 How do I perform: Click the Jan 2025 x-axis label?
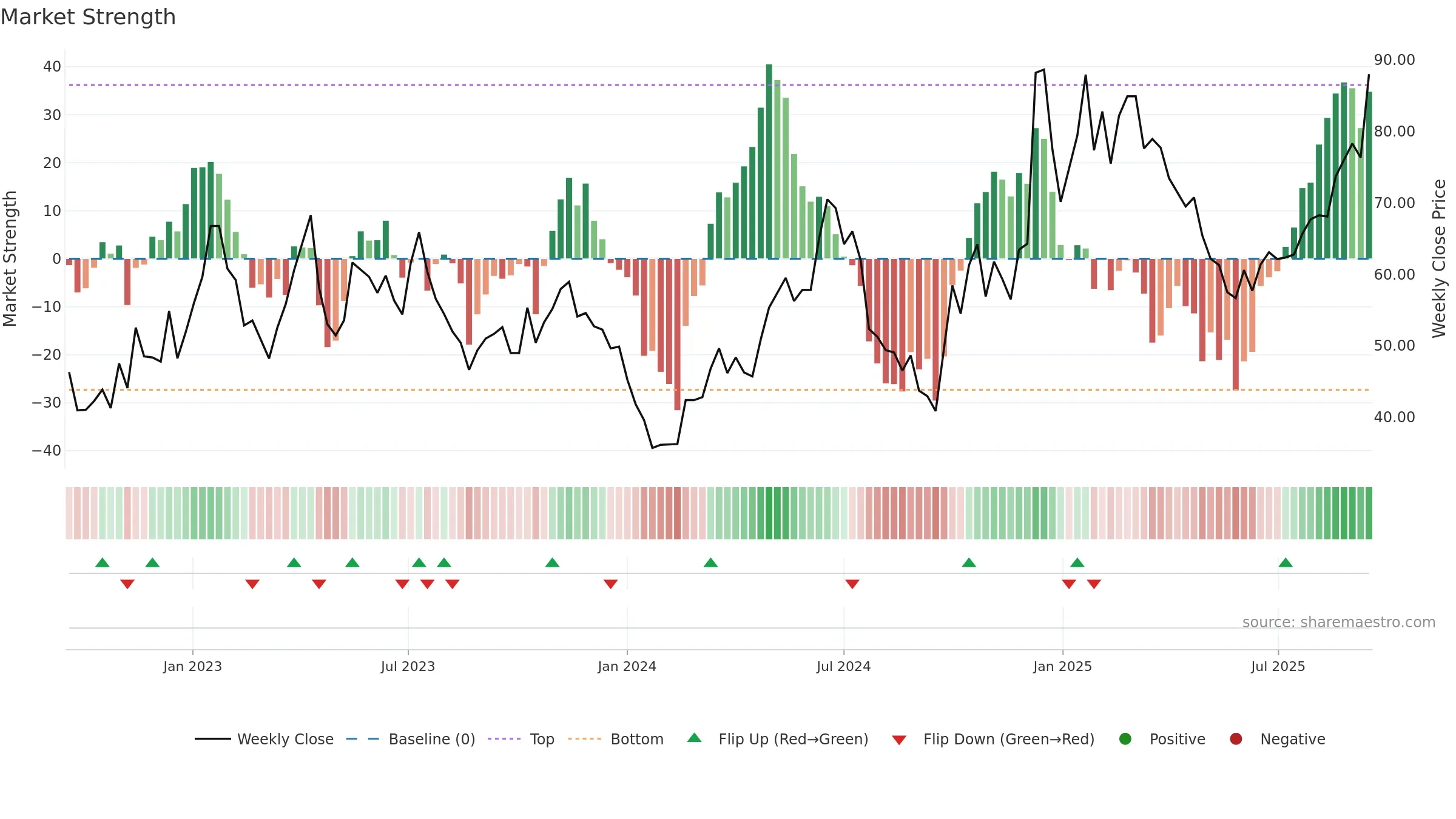pos(1062,667)
